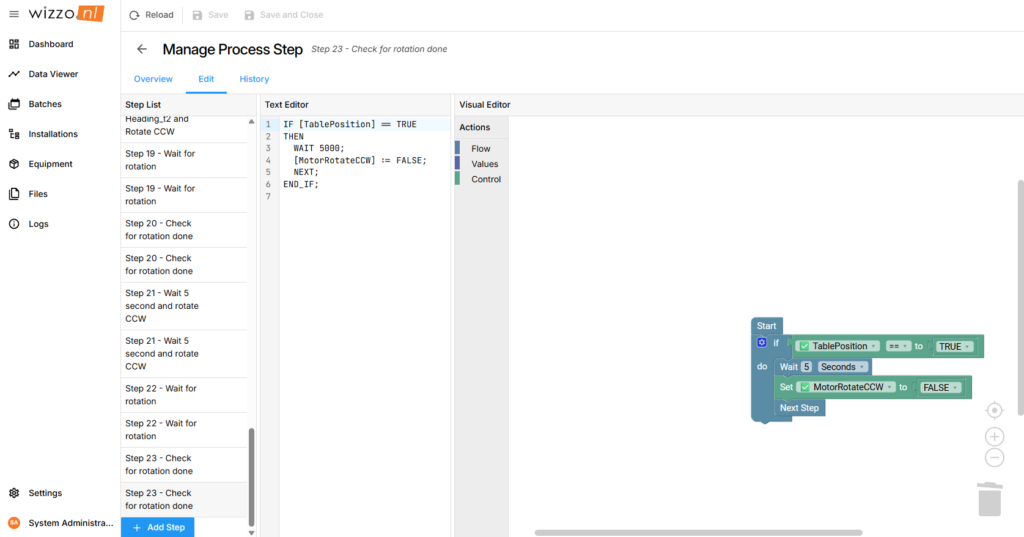
Task: Zoom out the visual editor workspace
Action: [x=994, y=458]
